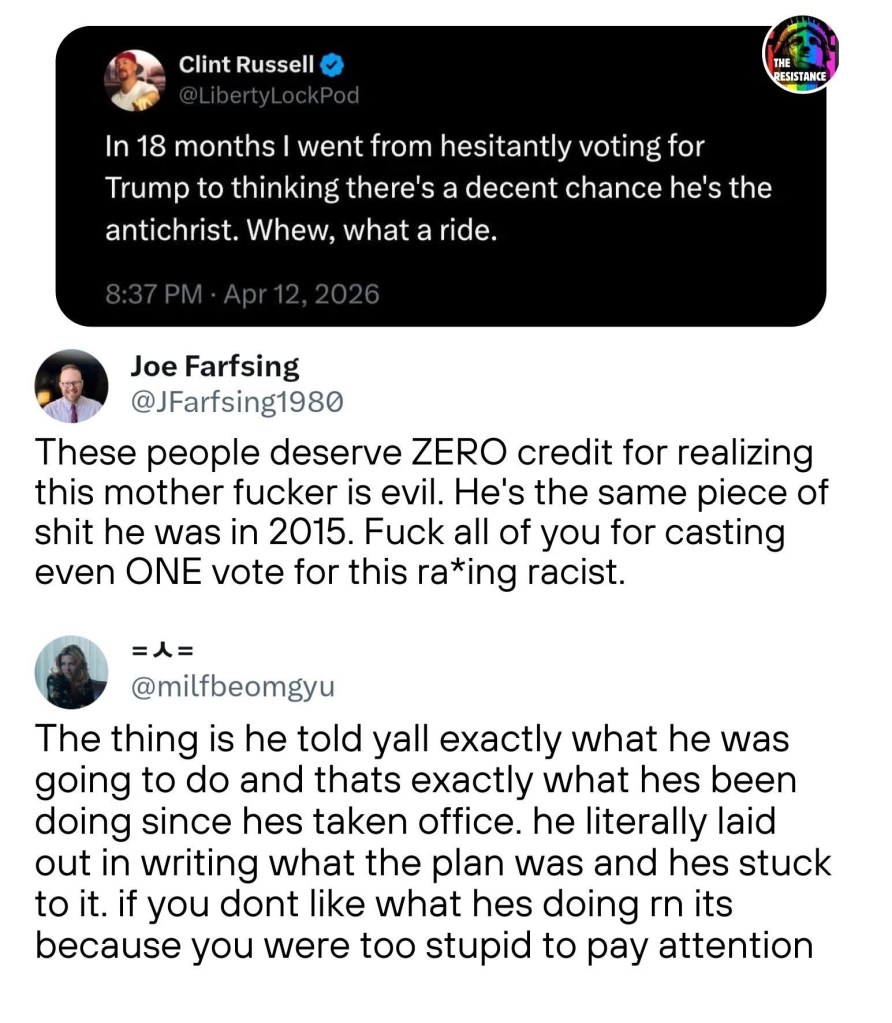Screen dimensions: 892x1023
Task: Click Clint Russell's profile avatar
Action: [x=134, y=80]
